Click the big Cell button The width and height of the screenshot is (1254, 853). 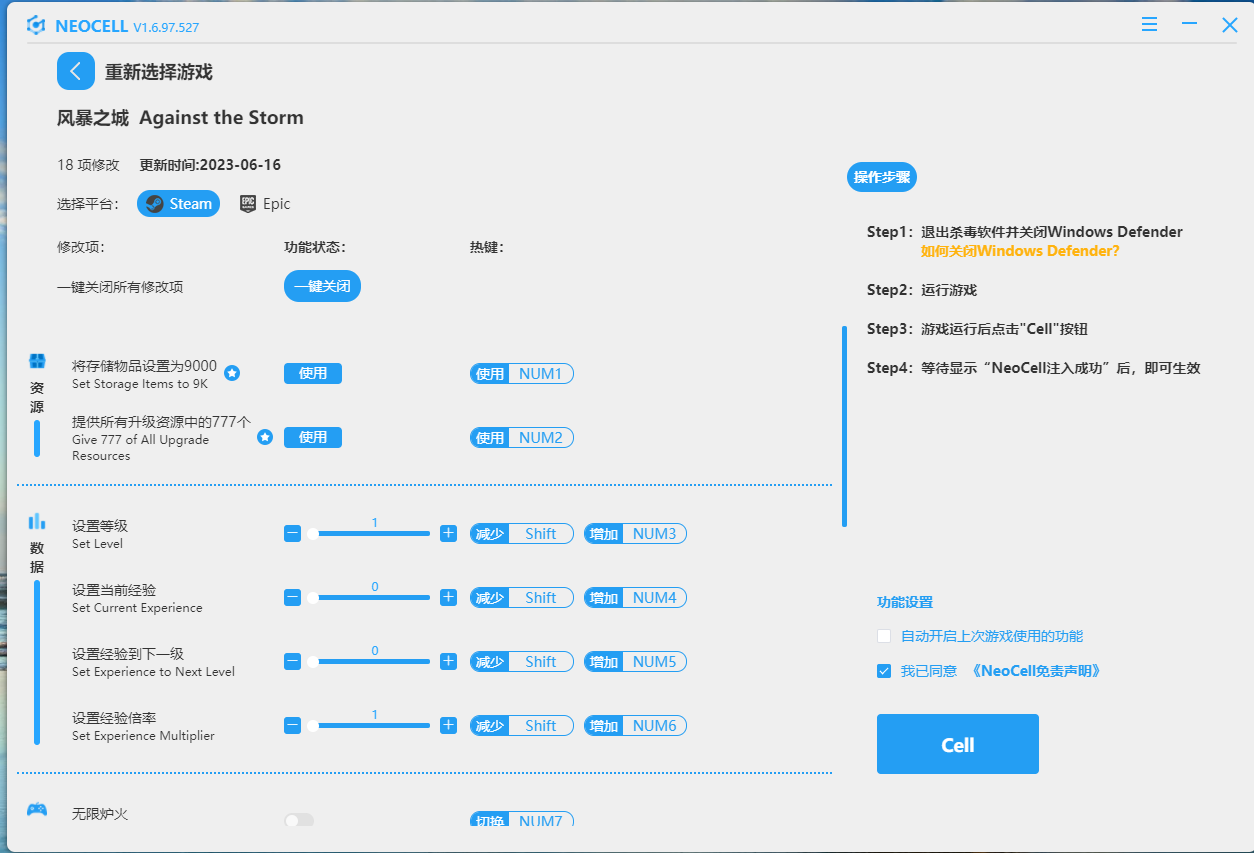[x=958, y=744]
